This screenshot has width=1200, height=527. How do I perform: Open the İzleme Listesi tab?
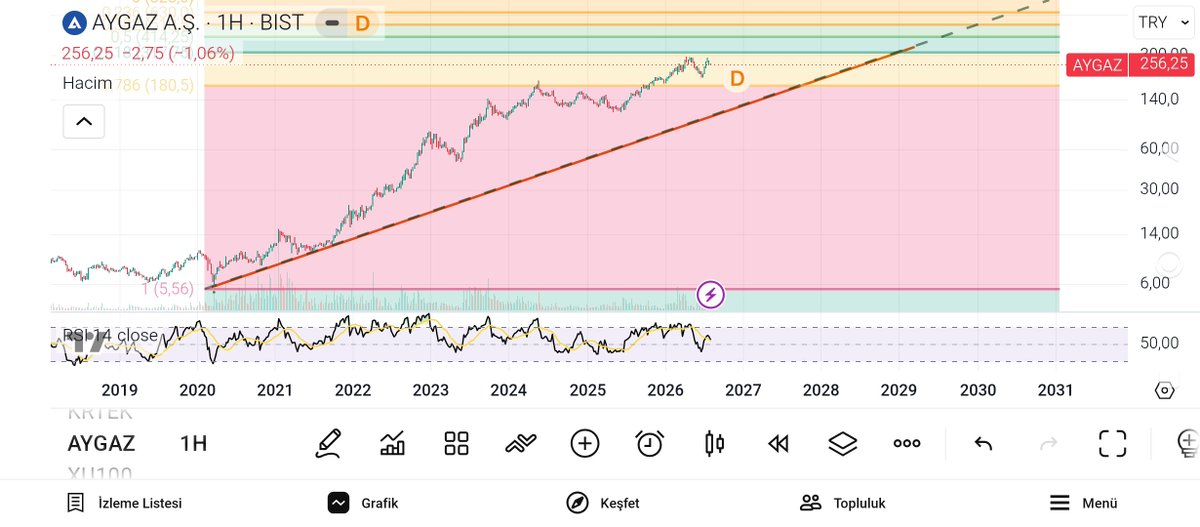pyautogui.click(x=124, y=502)
